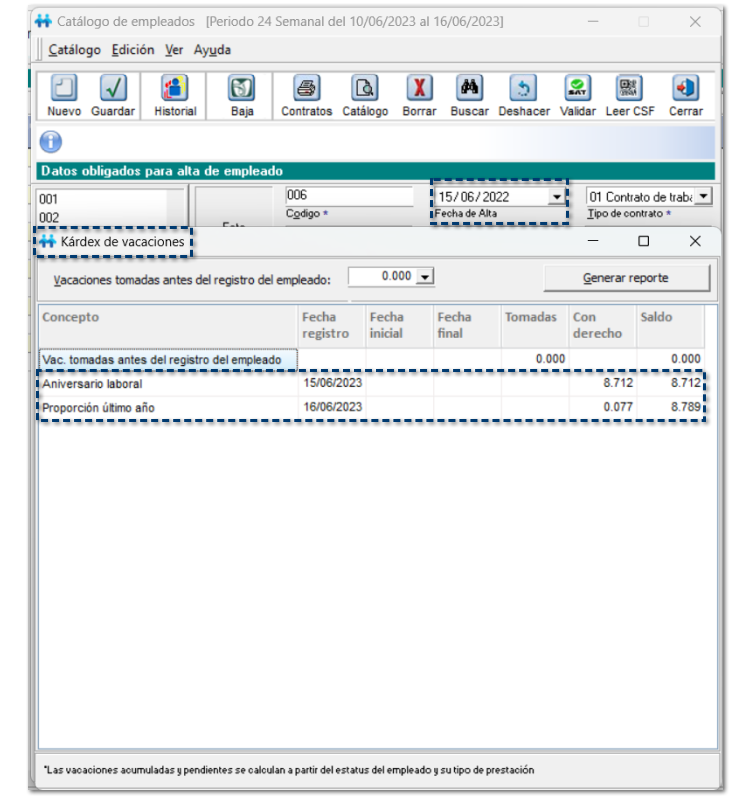Viewport: 732px width, 799px height.
Task: Click the Leer CSF icon
Action: 630,88
